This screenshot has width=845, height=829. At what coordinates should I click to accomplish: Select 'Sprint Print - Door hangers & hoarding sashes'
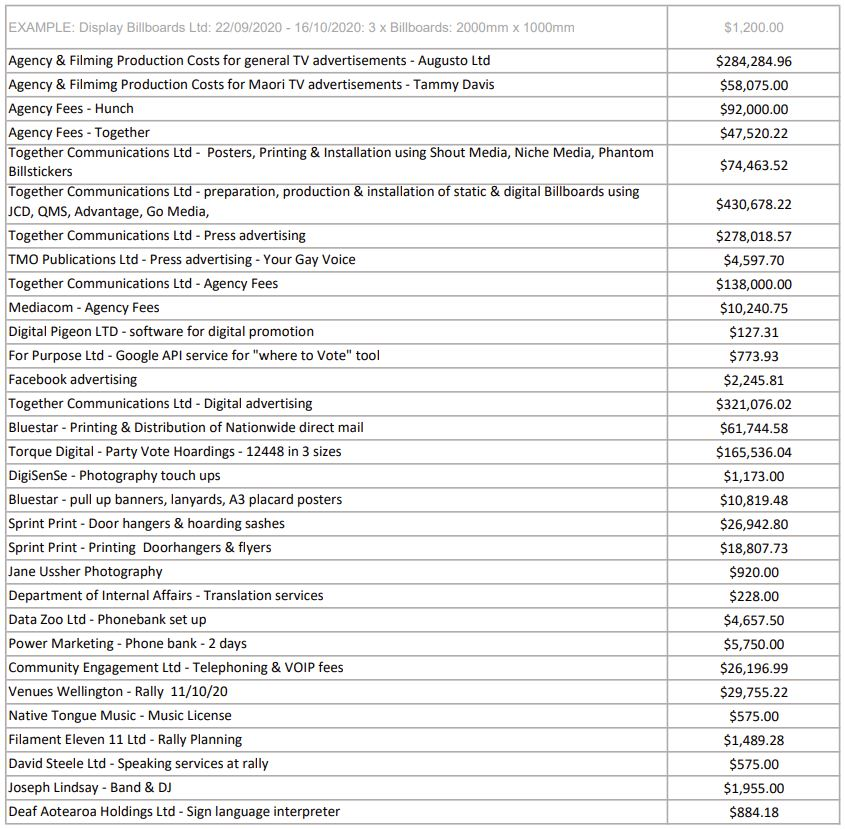(147, 523)
